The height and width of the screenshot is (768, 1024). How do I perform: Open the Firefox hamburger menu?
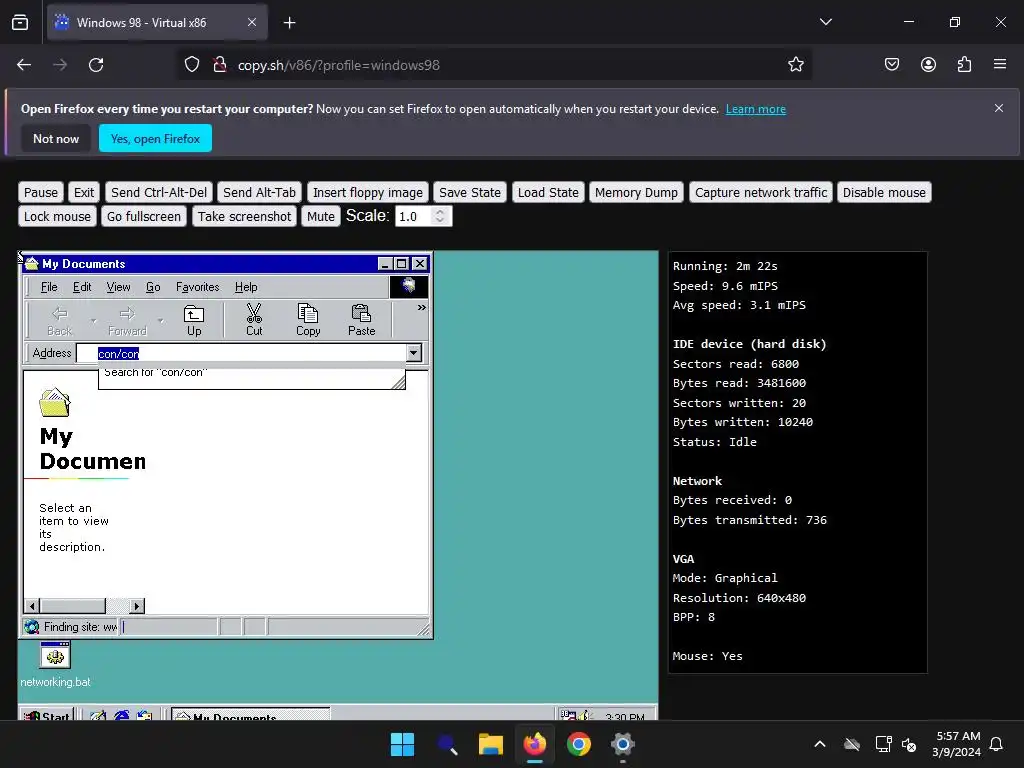coord(1000,65)
